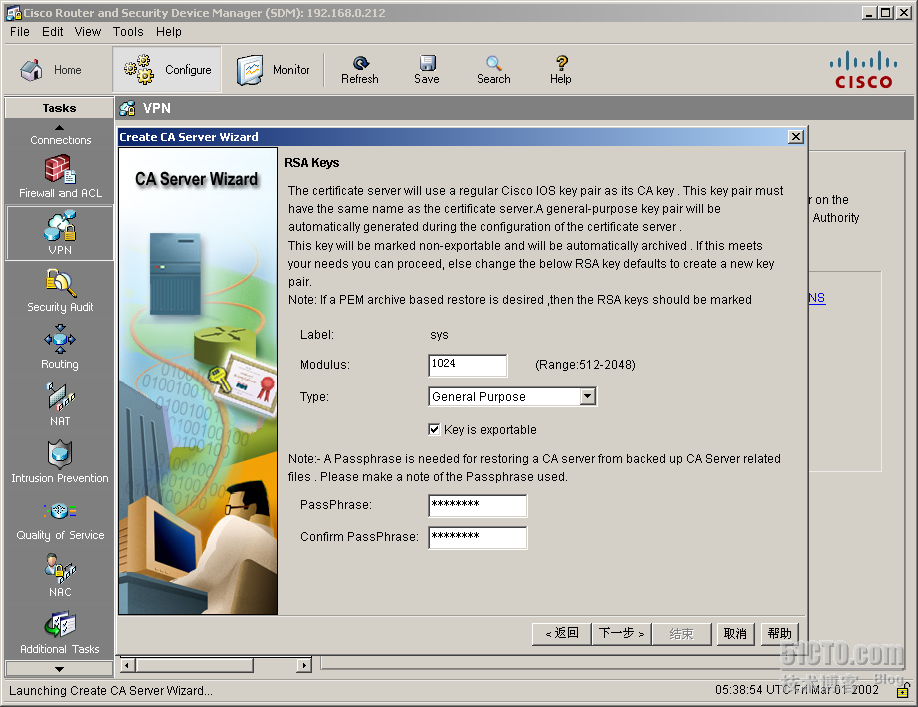Click the back (返回) button

point(561,633)
